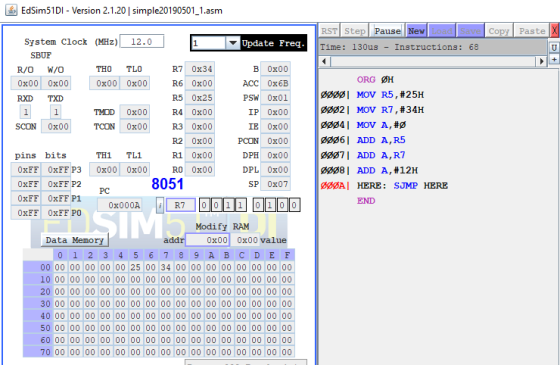Viewport: 560px width, 365px height.
Task: Click the TH1 register field
Action: click(x=104, y=170)
